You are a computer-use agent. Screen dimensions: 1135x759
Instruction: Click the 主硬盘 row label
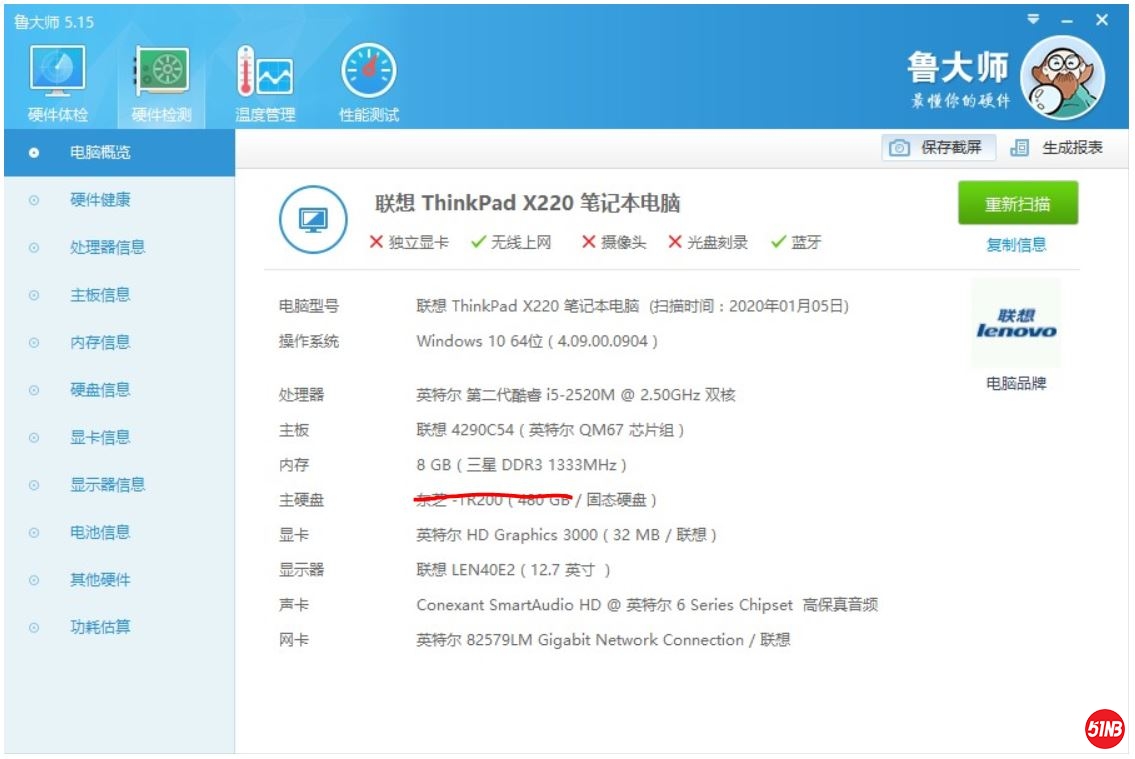tap(301, 500)
